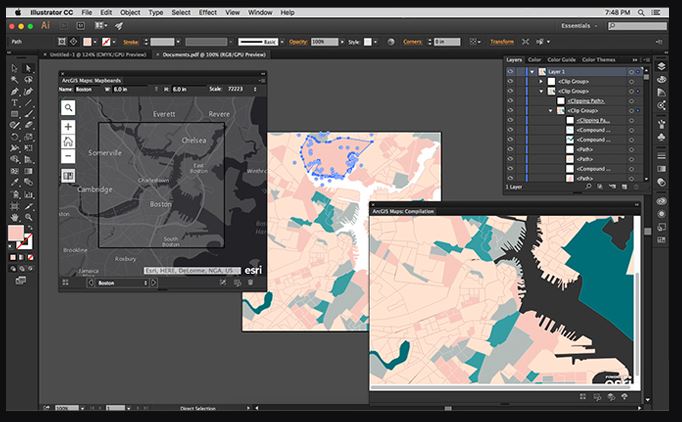Hide Layer 1 using its eye icon
This screenshot has width=682, height=422.
pos(510,72)
